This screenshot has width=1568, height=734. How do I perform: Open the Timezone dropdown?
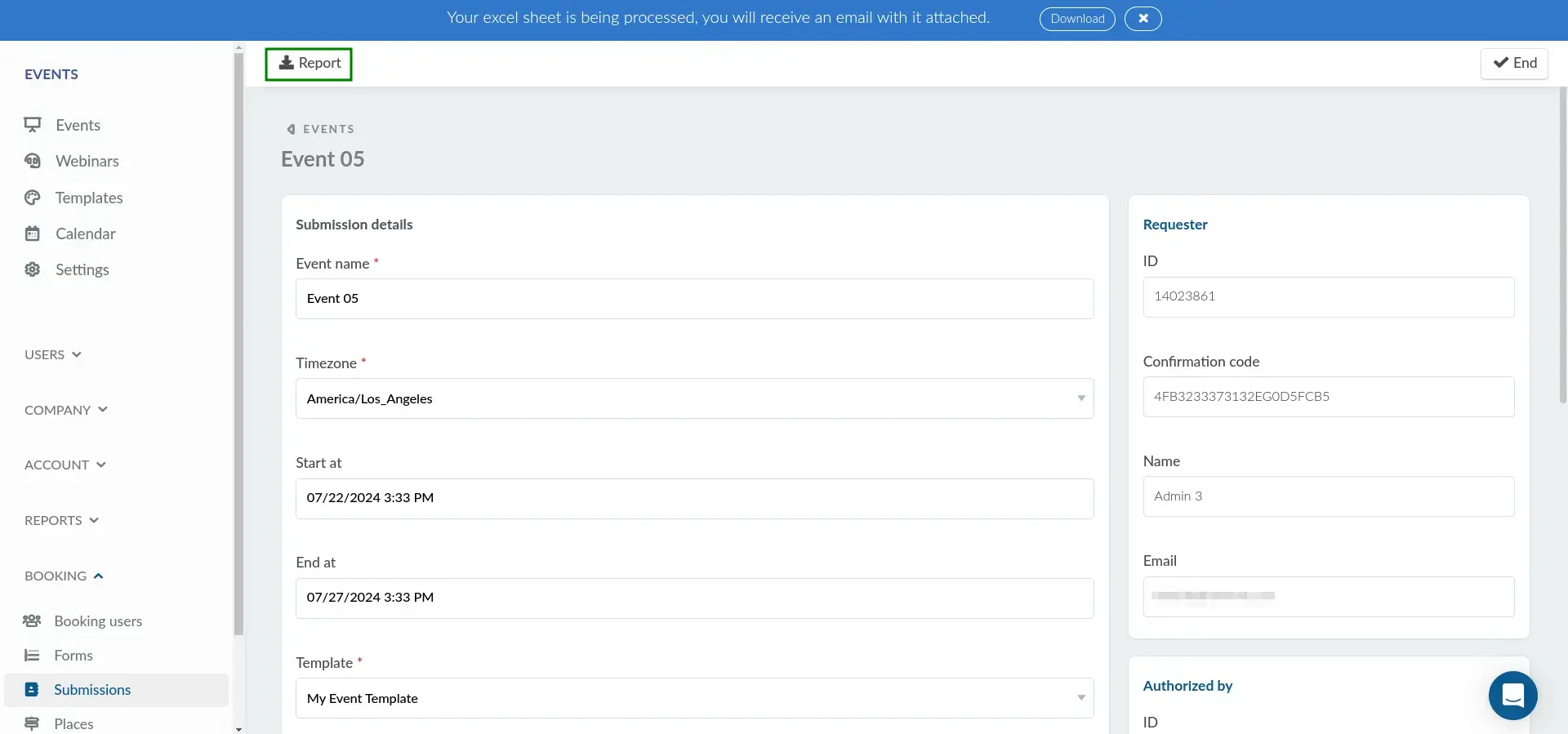(x=694, y=398)
